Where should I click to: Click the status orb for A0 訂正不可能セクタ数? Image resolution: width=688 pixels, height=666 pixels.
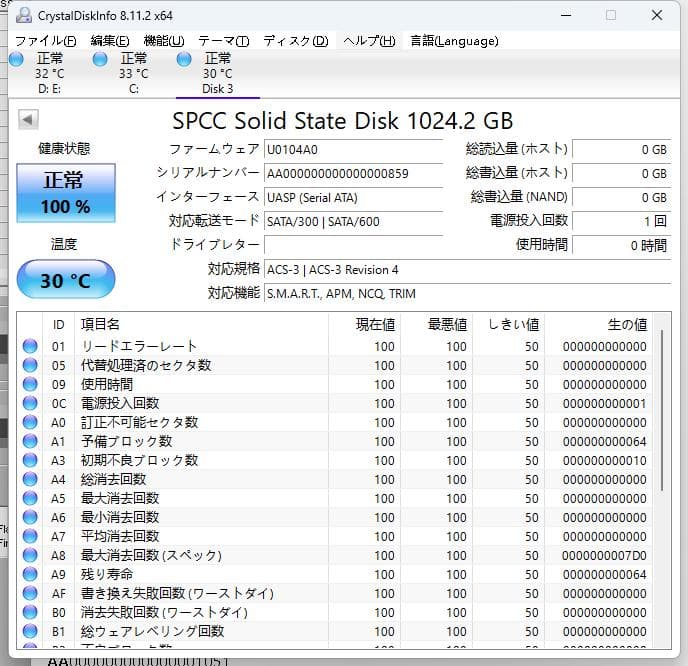(x=30, y=422)
